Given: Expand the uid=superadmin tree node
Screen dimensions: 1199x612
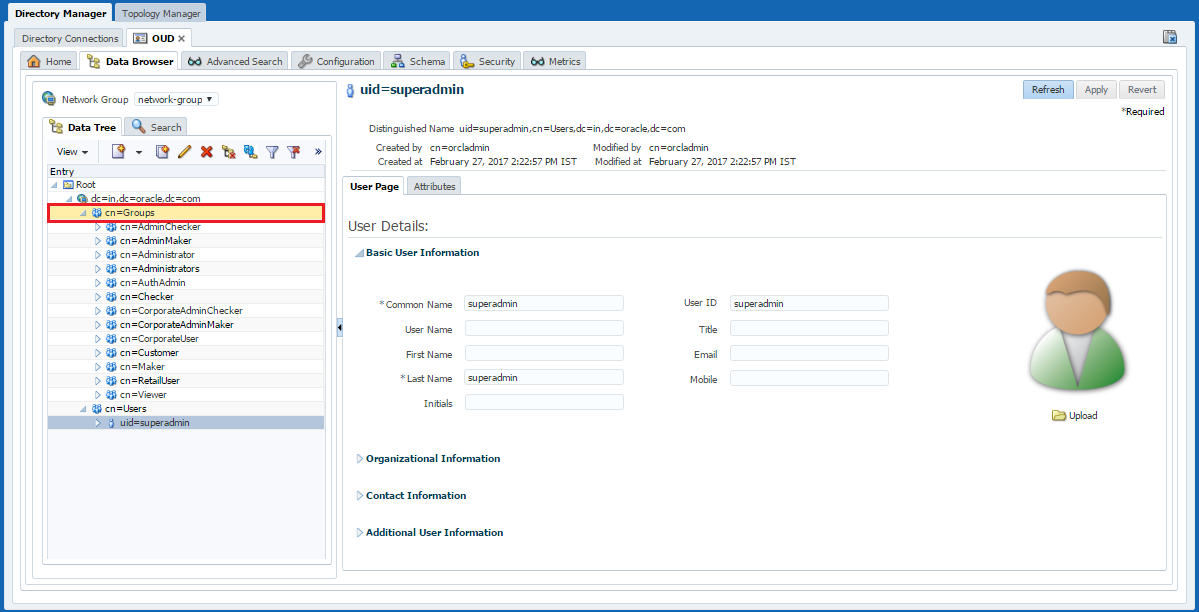Looking at the screenshot, I should coord(98,422).
